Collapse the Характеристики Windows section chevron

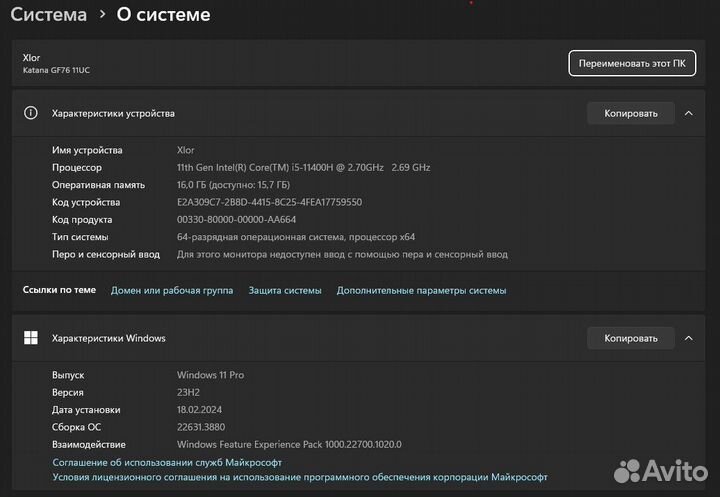pyautogui.click(x=688, y=338)
